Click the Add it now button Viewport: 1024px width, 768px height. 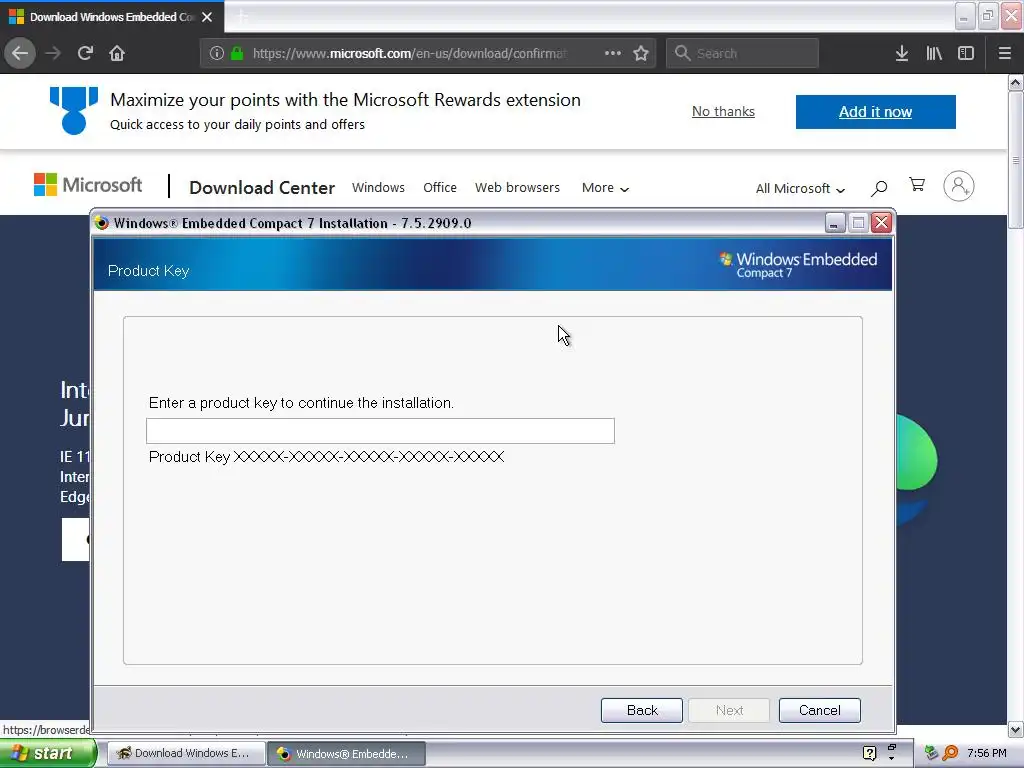[x=875, y=112]
